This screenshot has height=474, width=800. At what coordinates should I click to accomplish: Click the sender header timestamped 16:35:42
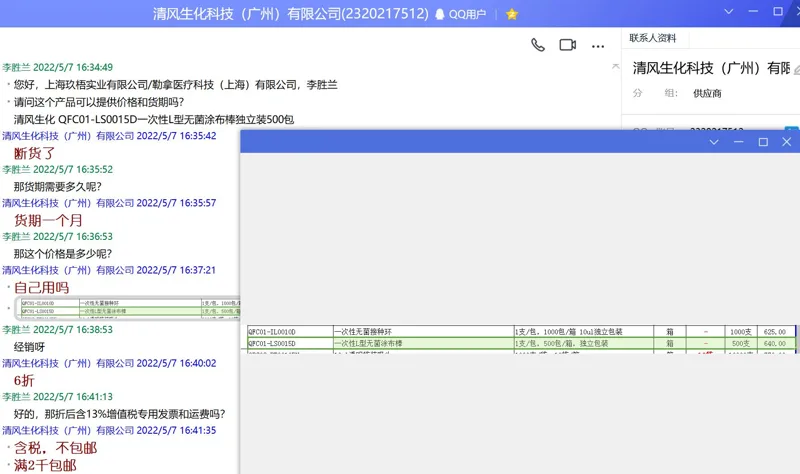click(x=109, y=136)
